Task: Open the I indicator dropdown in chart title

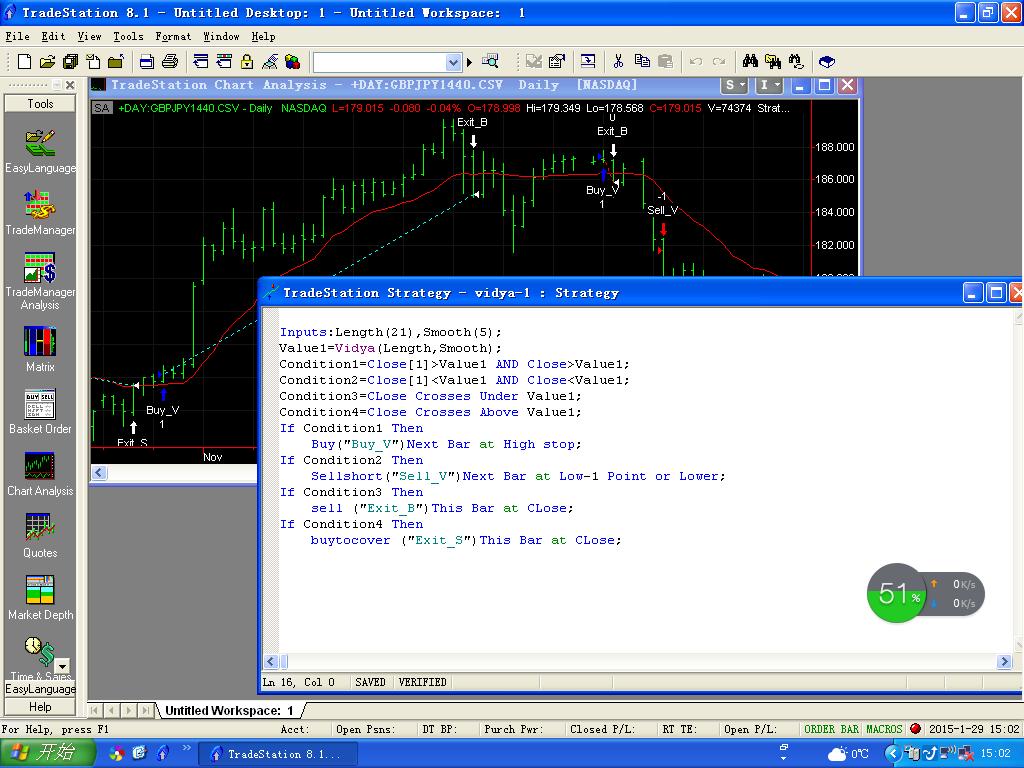Action: coord(769,85)
